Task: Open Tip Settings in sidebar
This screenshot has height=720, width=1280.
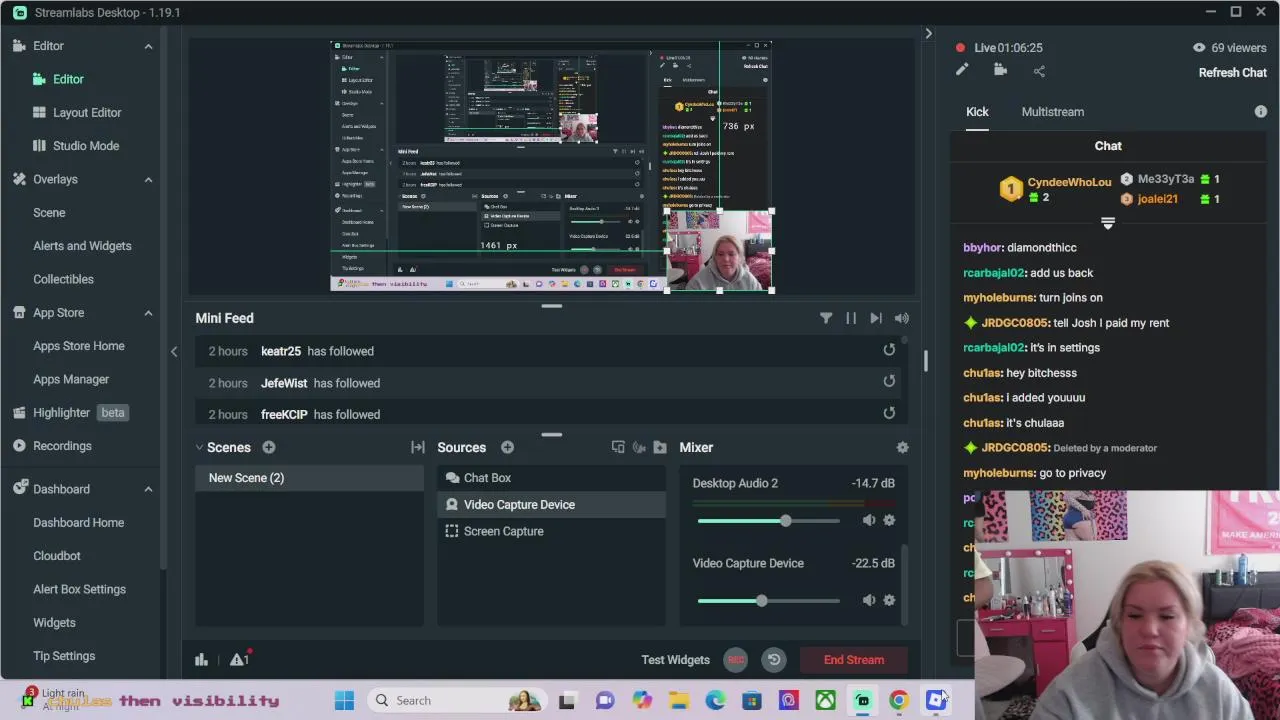Action: pyautogui.click(x=64, y=656)
